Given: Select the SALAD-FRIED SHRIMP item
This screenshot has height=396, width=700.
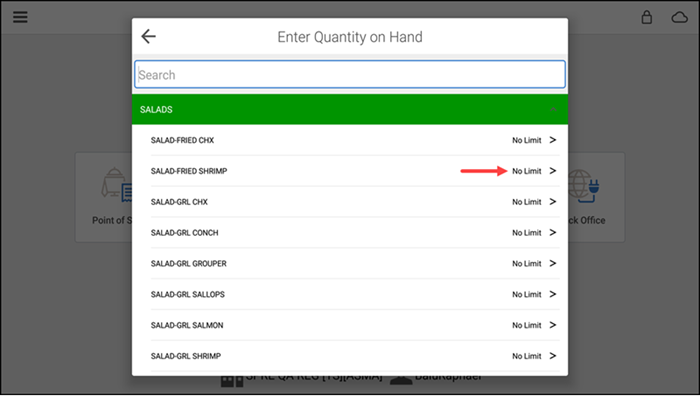Looking at the screenshot, I should point(355,171).
